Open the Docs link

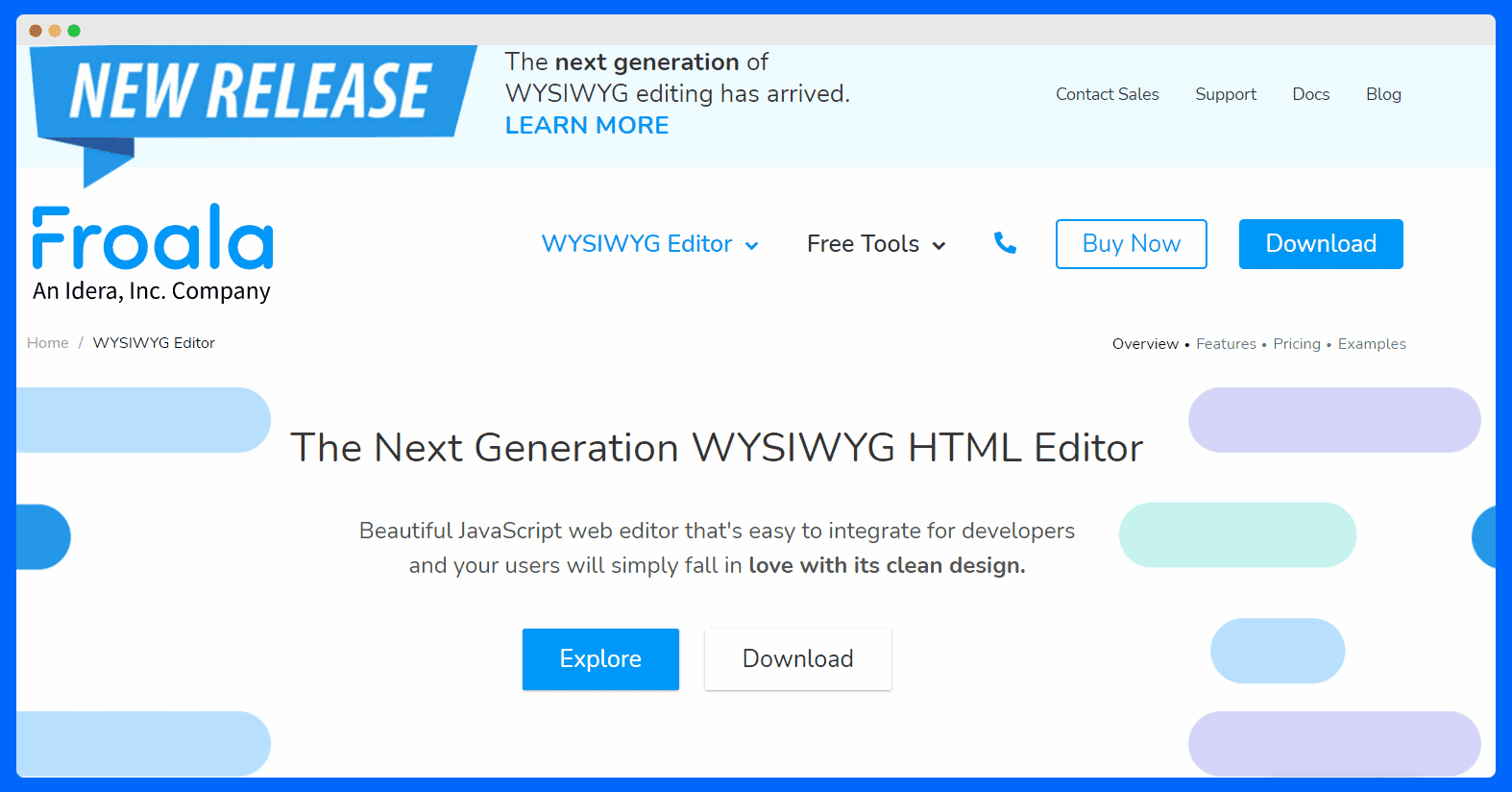pyautogui.click(x=1311, y=94)
